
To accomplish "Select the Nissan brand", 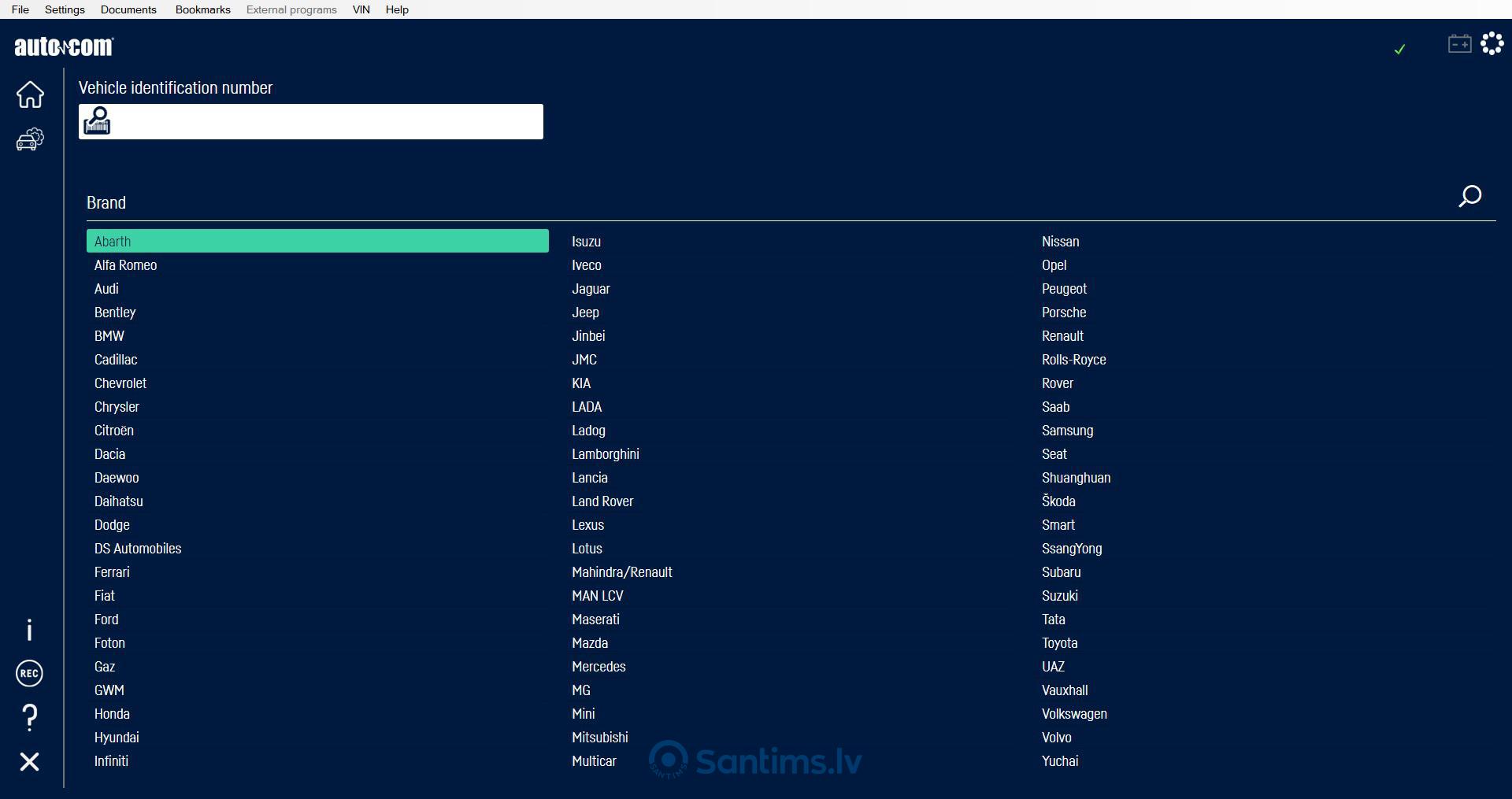I will (1060, 242).
